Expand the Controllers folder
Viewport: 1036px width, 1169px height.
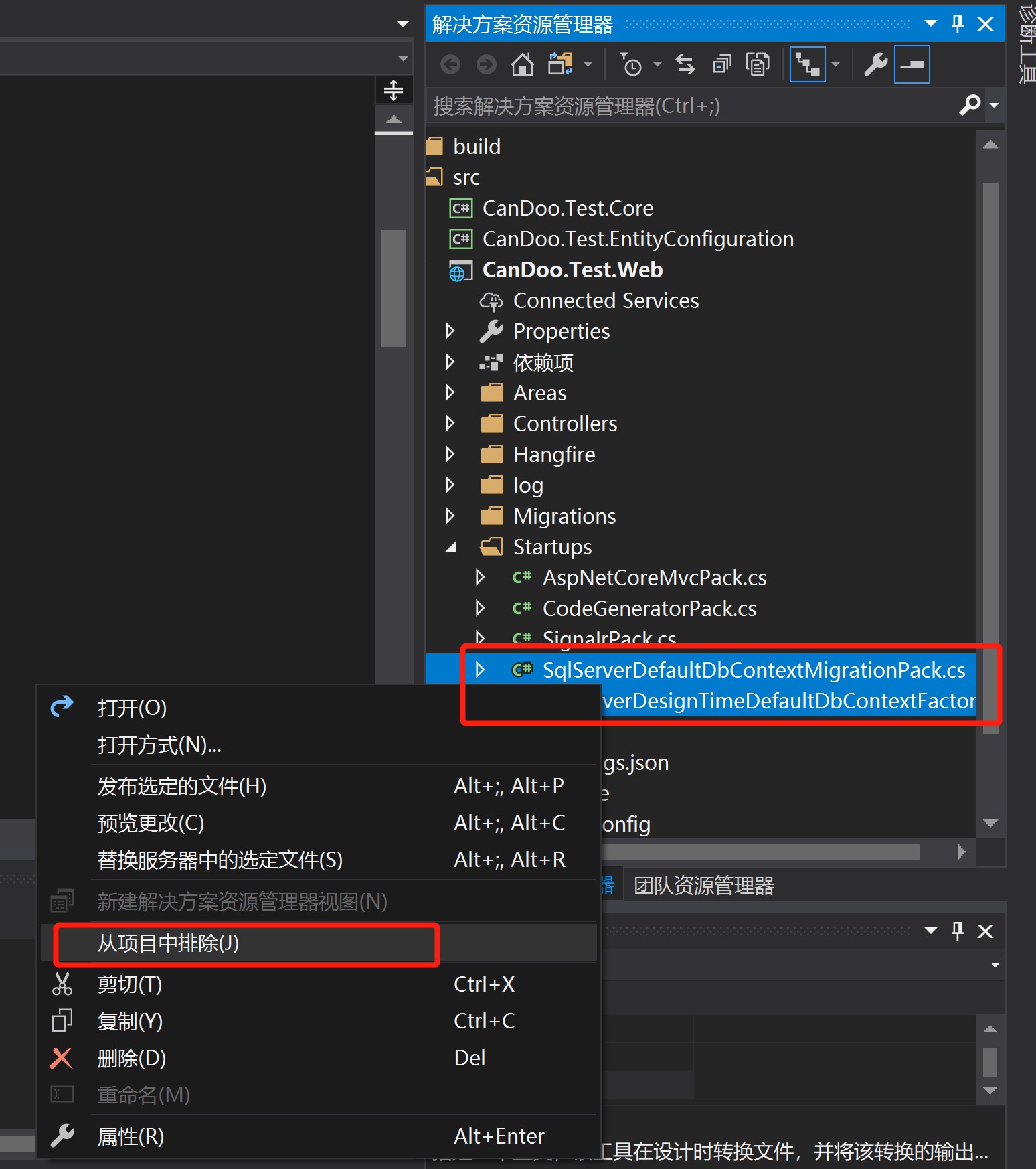450,423
